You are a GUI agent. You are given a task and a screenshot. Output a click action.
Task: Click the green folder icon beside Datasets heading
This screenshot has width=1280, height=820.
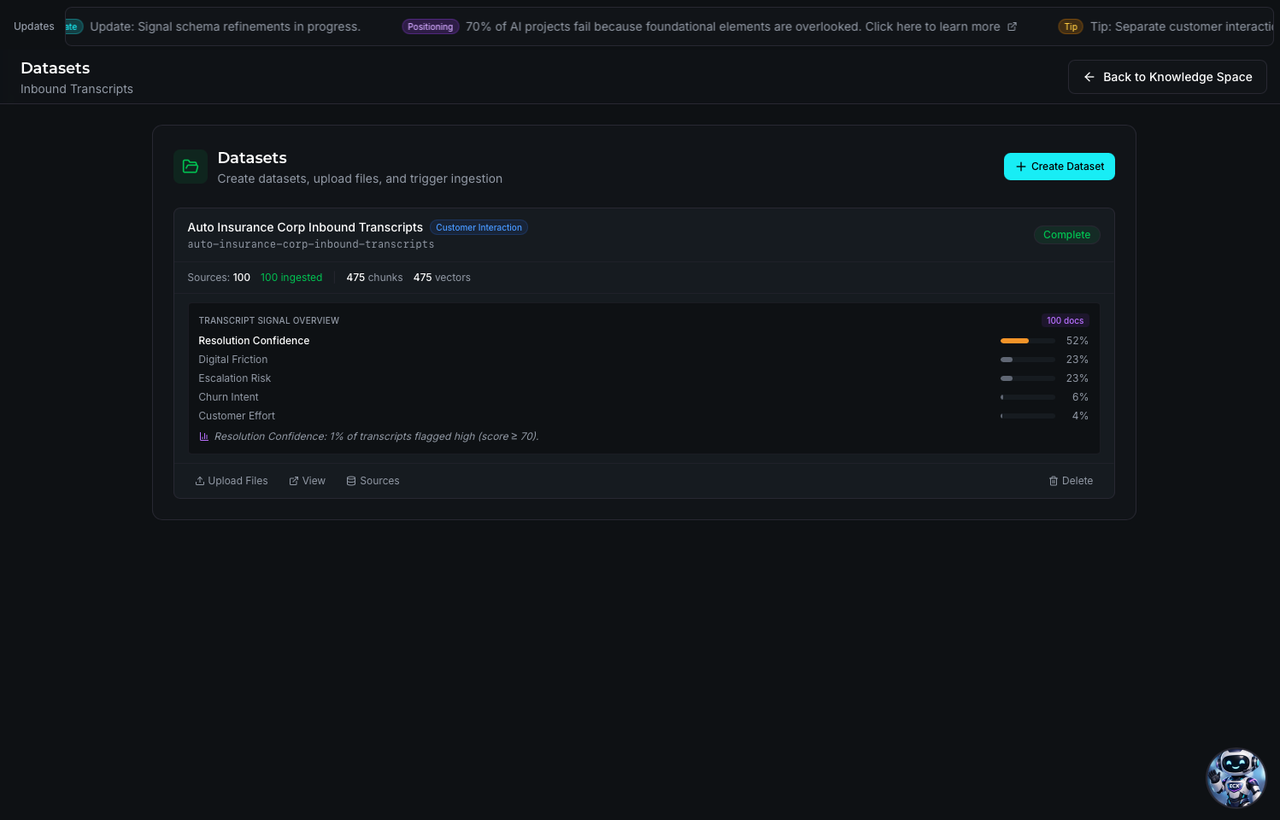190,166
